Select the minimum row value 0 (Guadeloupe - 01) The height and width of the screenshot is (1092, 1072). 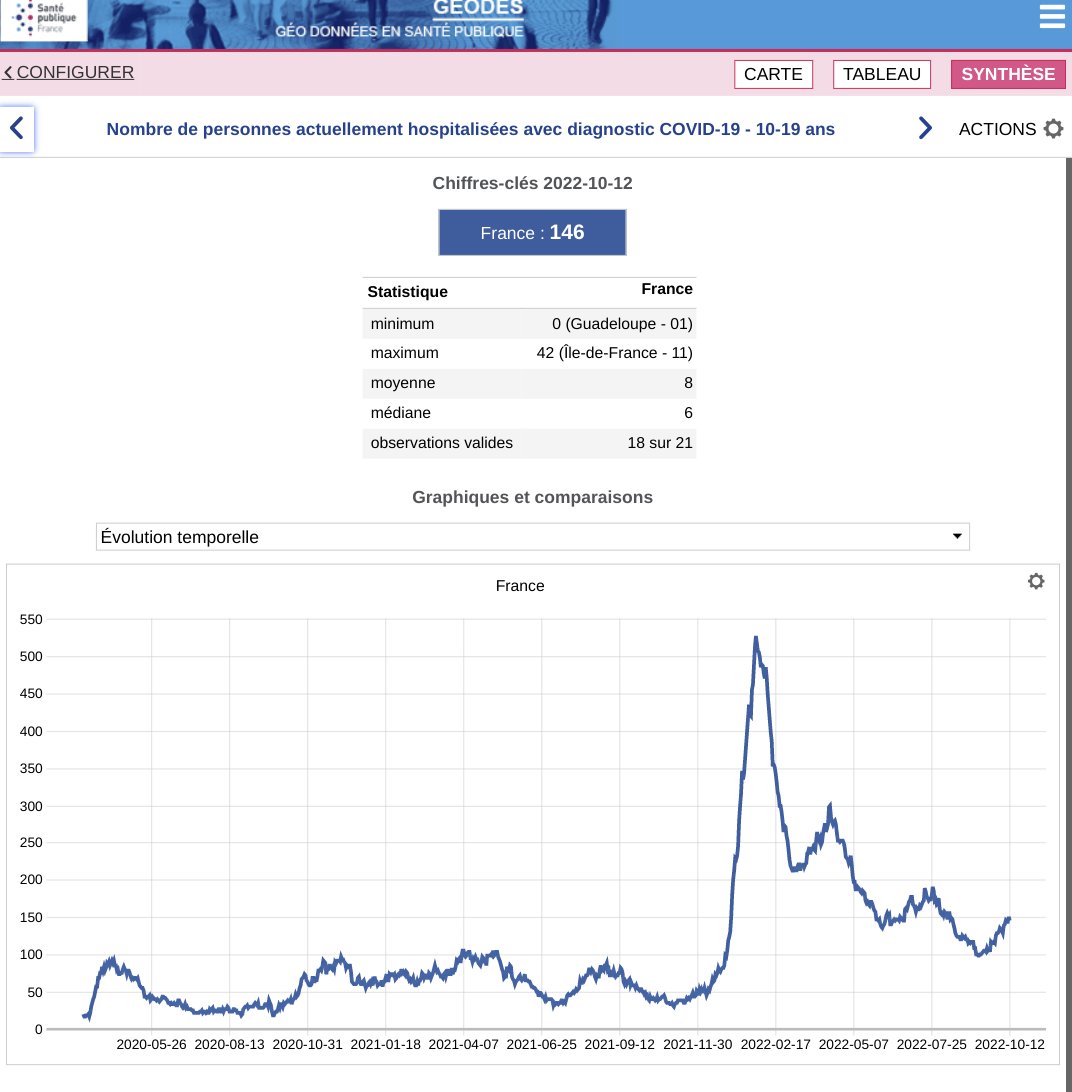pyautogui.click(x=622, y=324)
